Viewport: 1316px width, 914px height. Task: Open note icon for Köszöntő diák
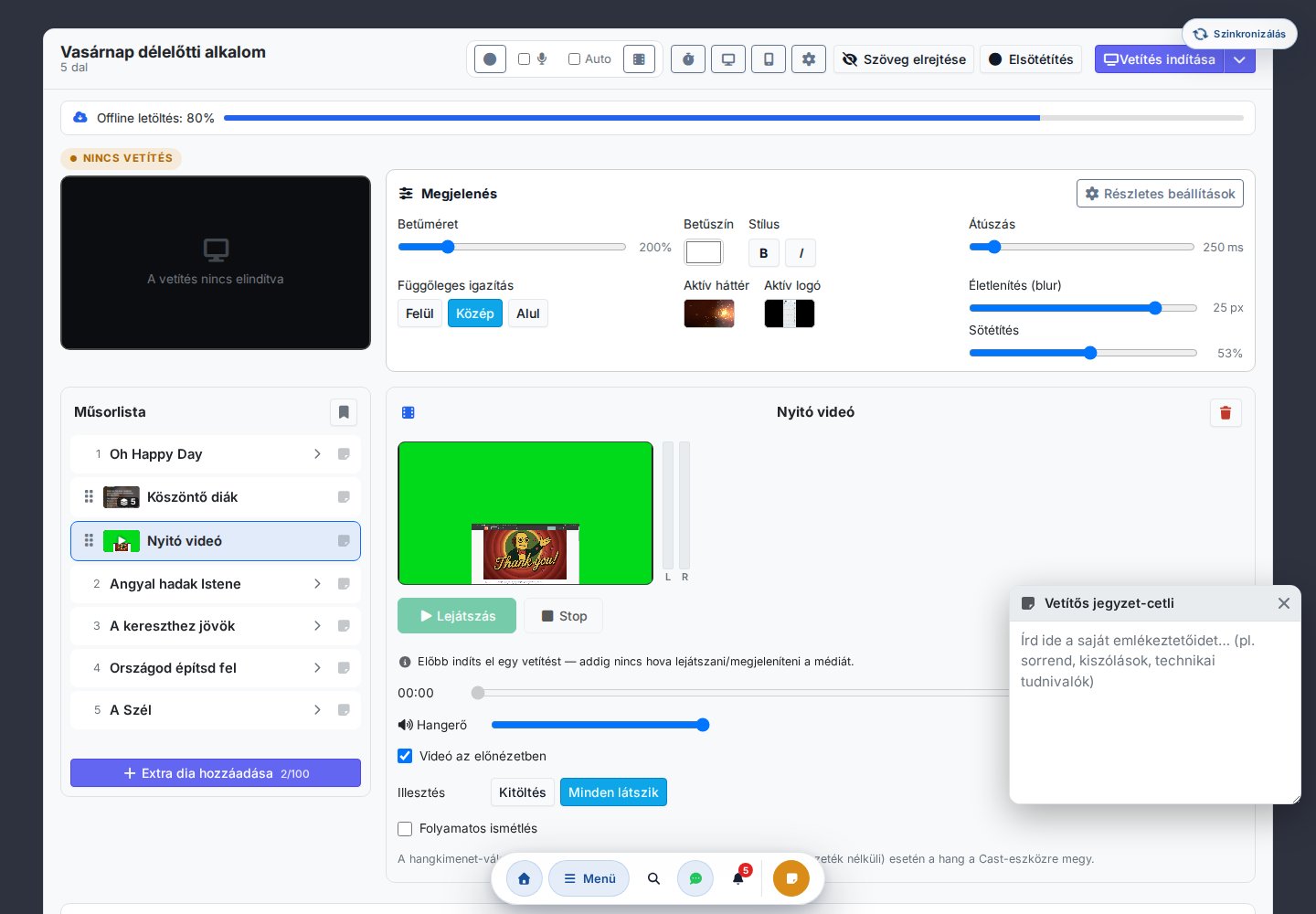(344, 497)
